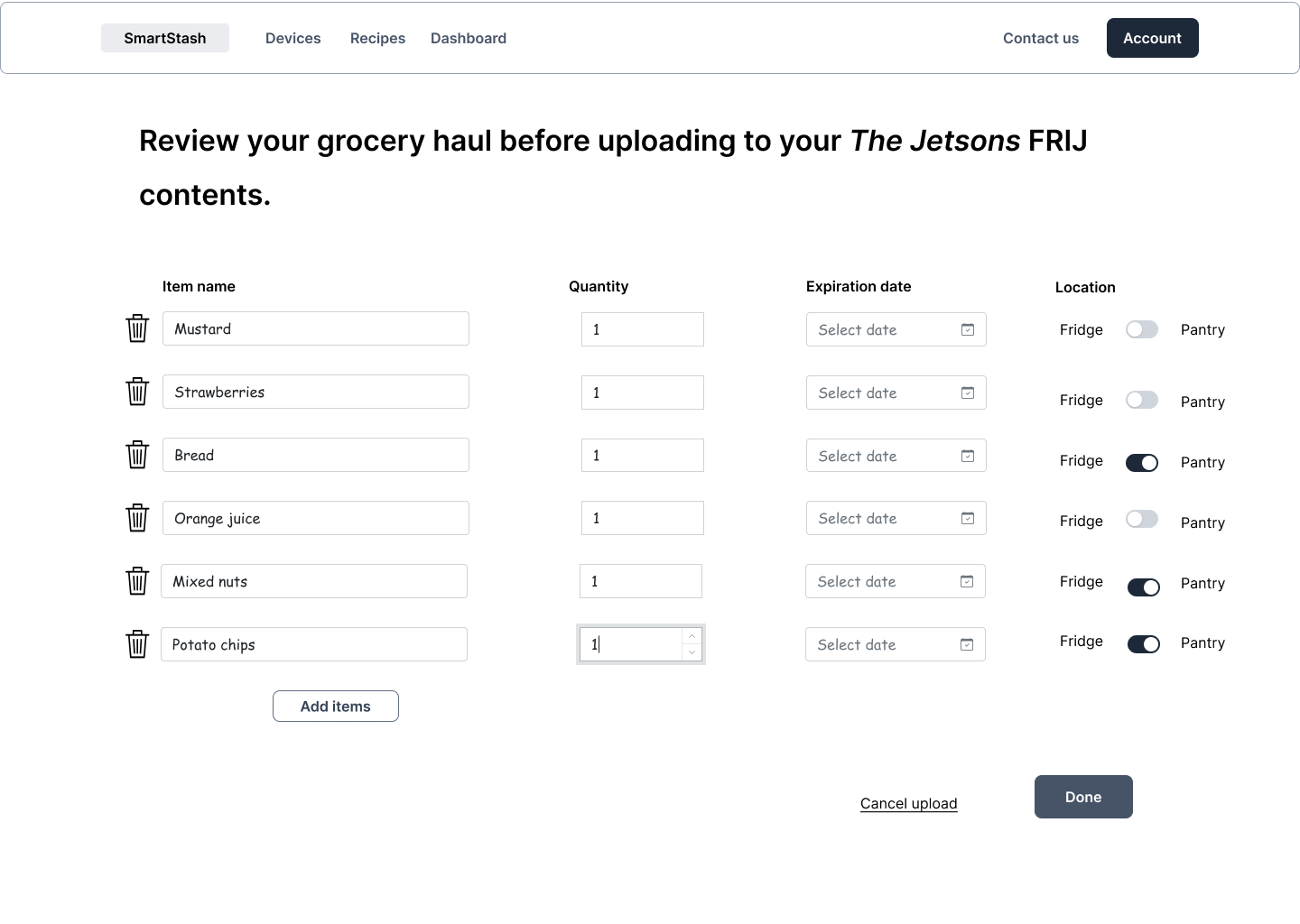Viewport: 1300px width, 924px height.
Task: Click trash icon next to Potato chips
Action: [x=137, y=644]
